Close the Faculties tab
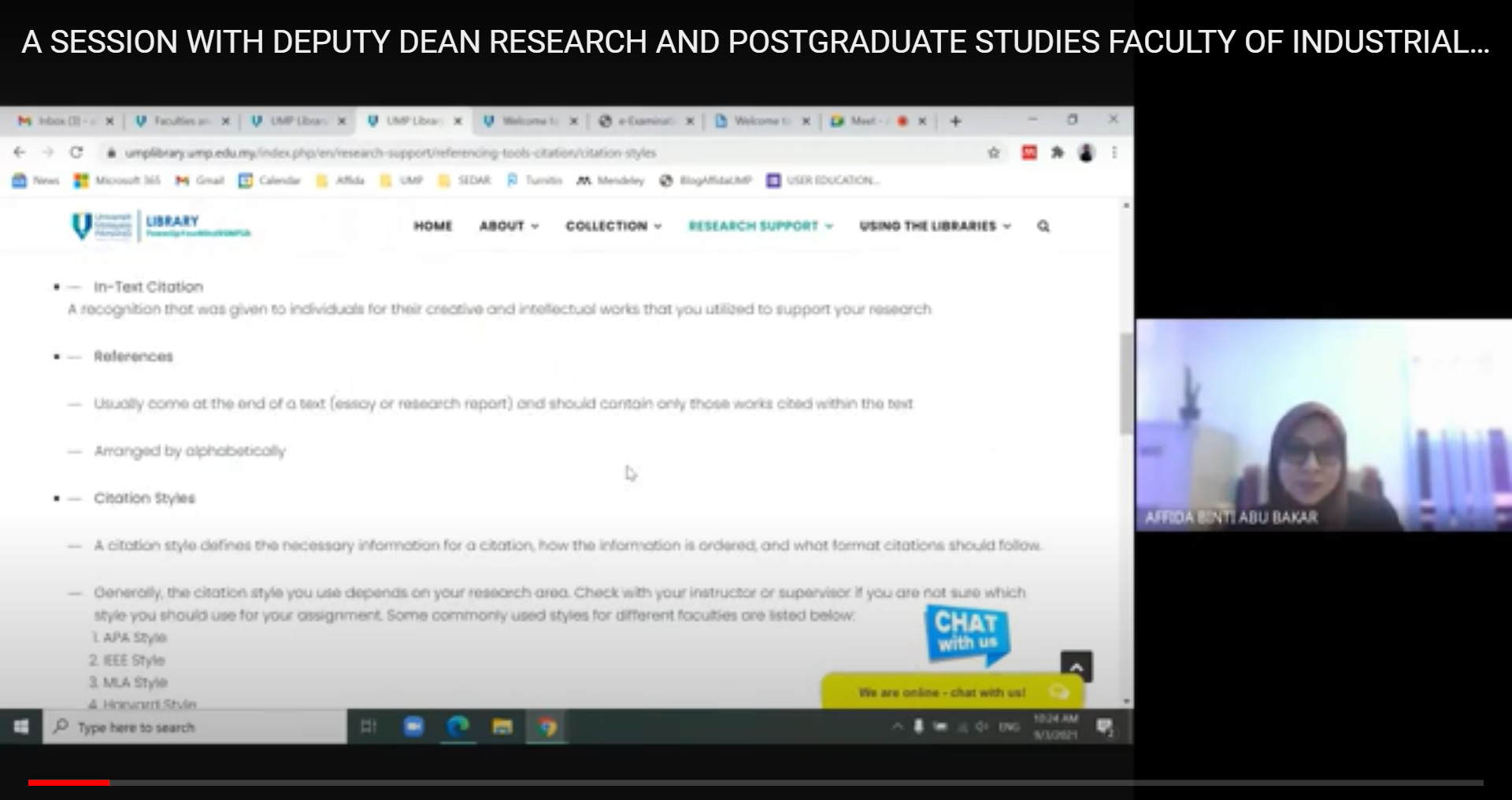Screen dimensions: 1512x800 (226, 120)
